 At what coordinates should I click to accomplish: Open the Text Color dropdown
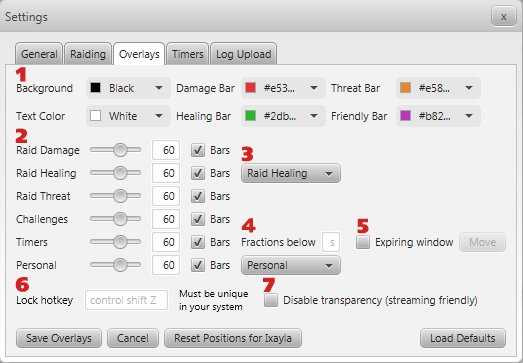coord(128,116)
